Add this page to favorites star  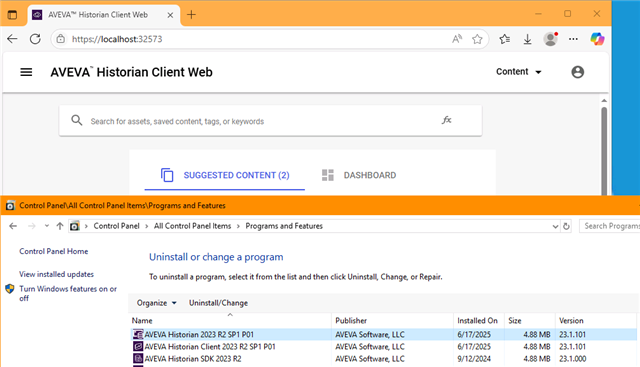(x=477, y=39)
